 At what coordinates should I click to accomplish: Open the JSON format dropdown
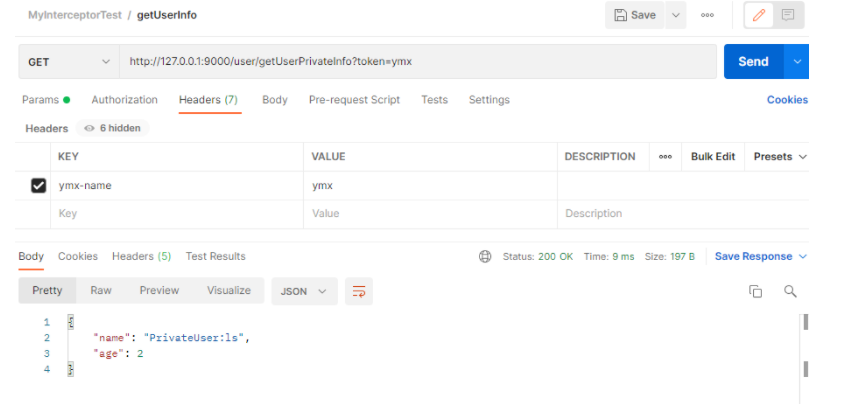(x=304, y=291)
